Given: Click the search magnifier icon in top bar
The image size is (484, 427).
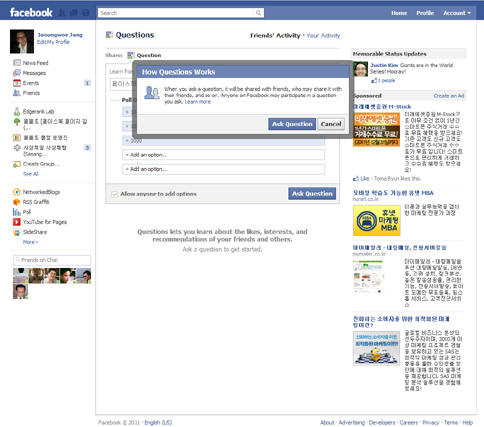Looking at the screenshot, I should click(x=258, y=13).
